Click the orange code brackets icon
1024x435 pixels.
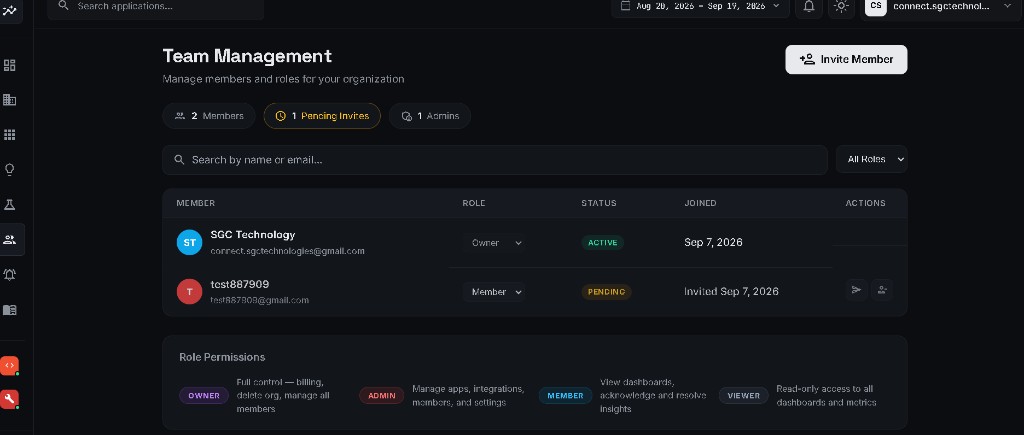click(x=9, y=366)
